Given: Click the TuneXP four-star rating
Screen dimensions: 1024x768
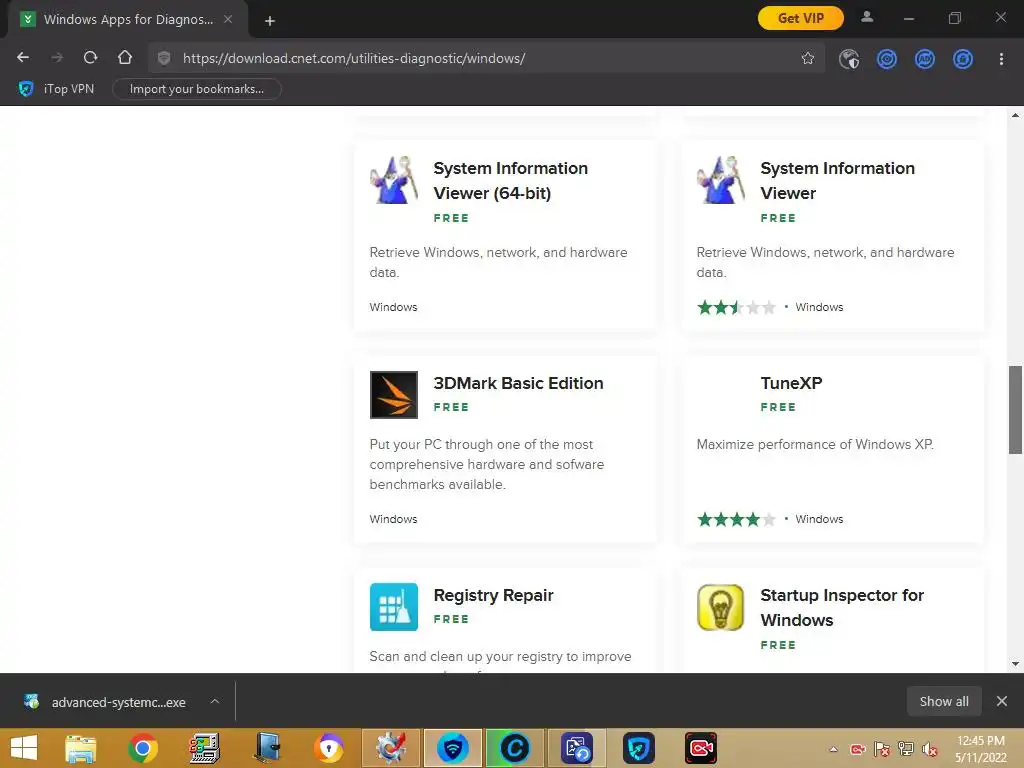Looking at the screenshot, I should [x=736, y=519].
